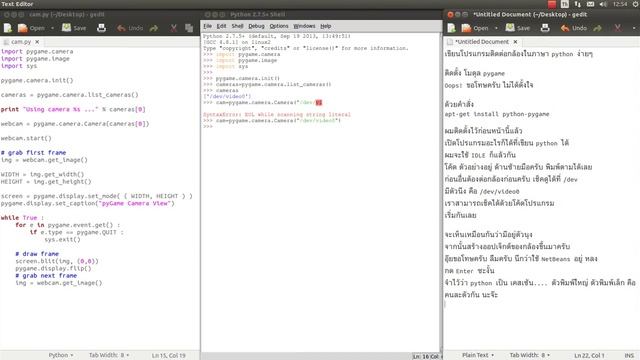This screenshot has width=640, height=360.
Task: Create new document in Untitled Document gedit
Action: (x=451, y=28)
